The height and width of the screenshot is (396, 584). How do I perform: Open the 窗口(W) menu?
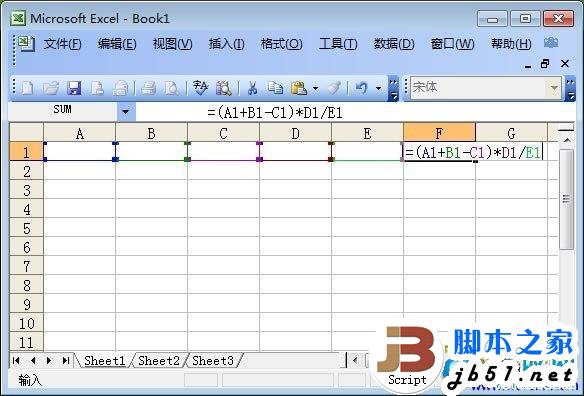pyautogui.click(x=453, y=44)
